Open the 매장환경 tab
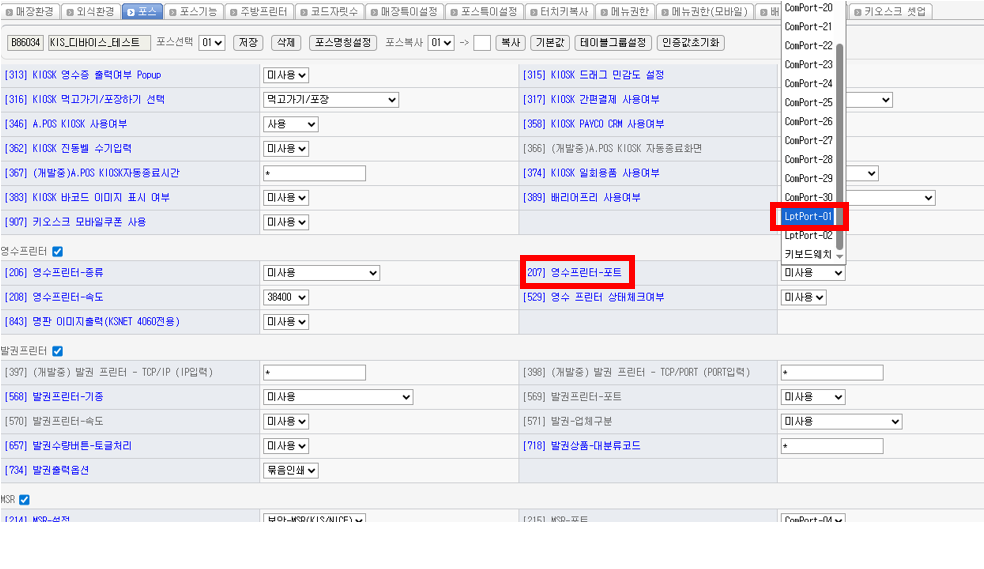The height and width of the screenshot is (569, 984). (x=30, y=12)
